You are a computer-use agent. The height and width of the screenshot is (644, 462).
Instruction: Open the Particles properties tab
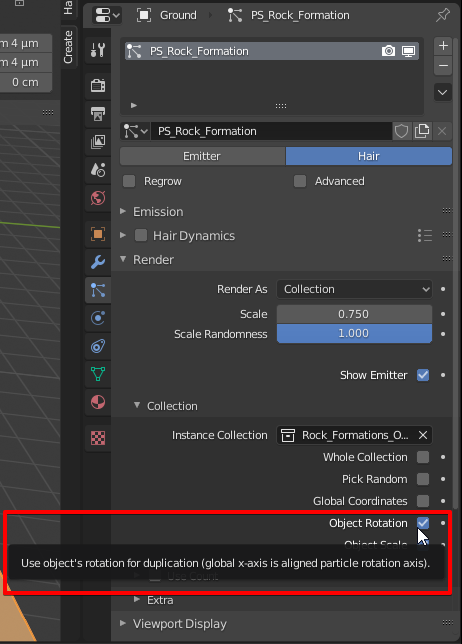click(x=98, y=290)
